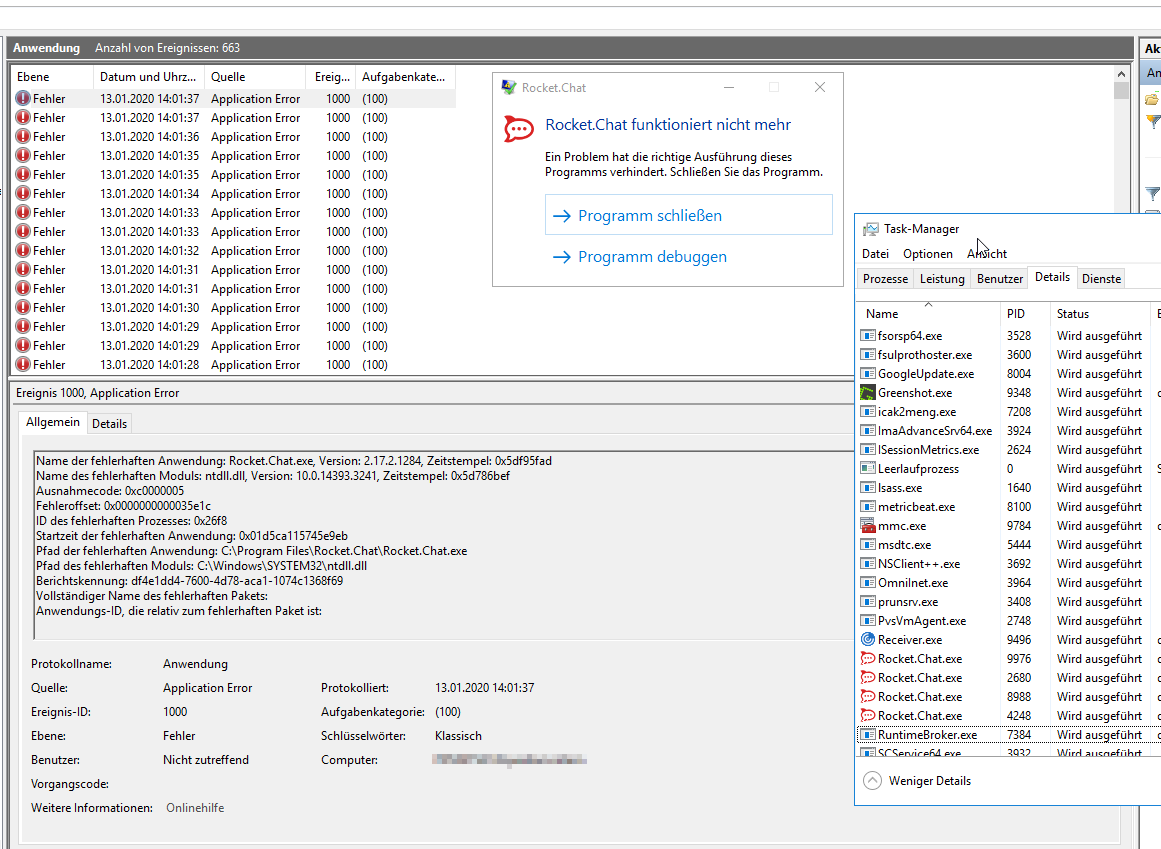Select the icak2meng.exe row
Image resolution: width=1161 pixels, height=849 pixels.
(1007, 412)
